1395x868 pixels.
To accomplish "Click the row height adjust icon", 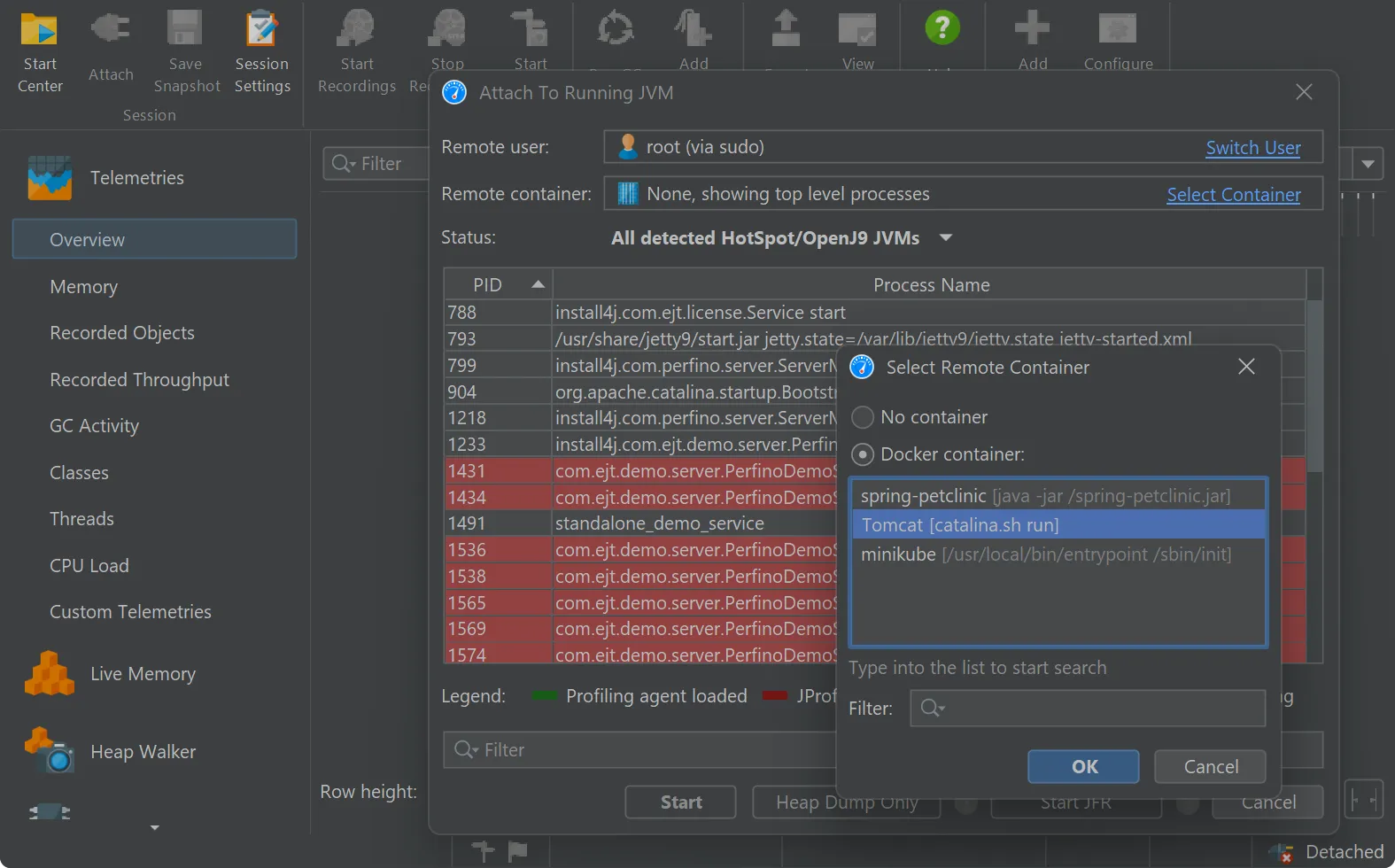I will click(1364, 801).
